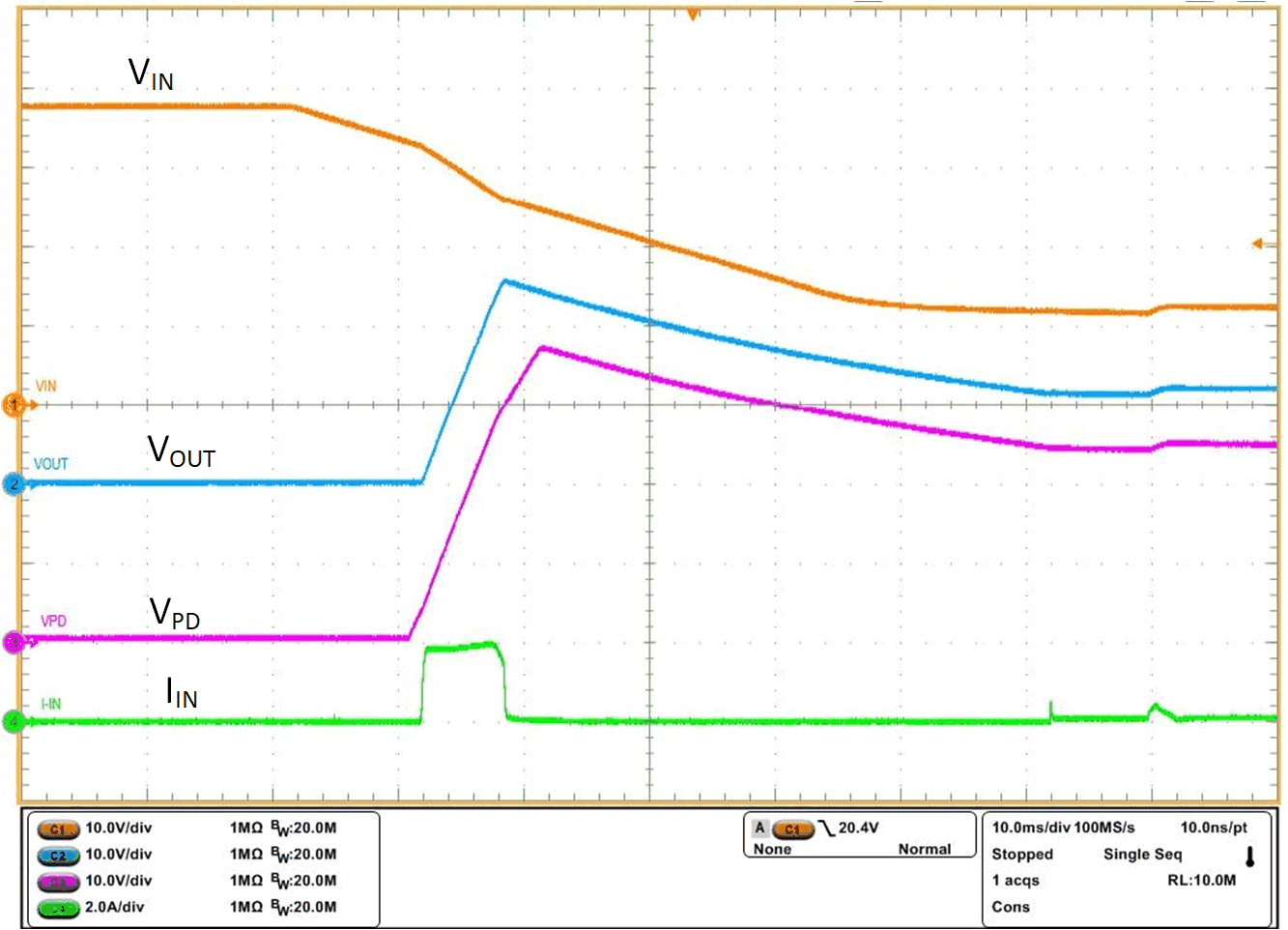Select the blue C2 channel badge
1288x930 pixels.
[58, 856]
